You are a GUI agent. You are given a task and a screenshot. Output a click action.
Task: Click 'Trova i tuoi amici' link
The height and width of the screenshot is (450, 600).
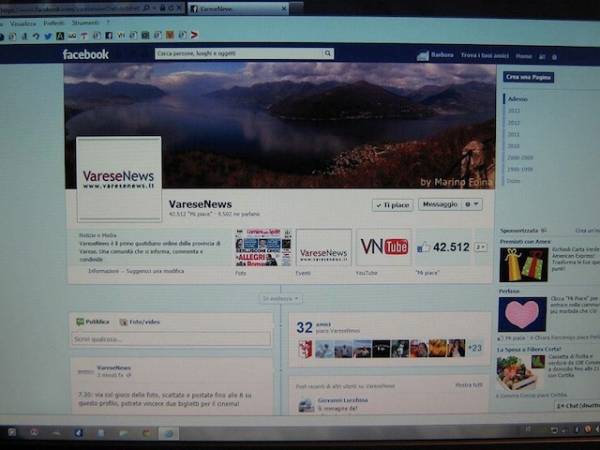pyautogui.click(x=485, y=55)
